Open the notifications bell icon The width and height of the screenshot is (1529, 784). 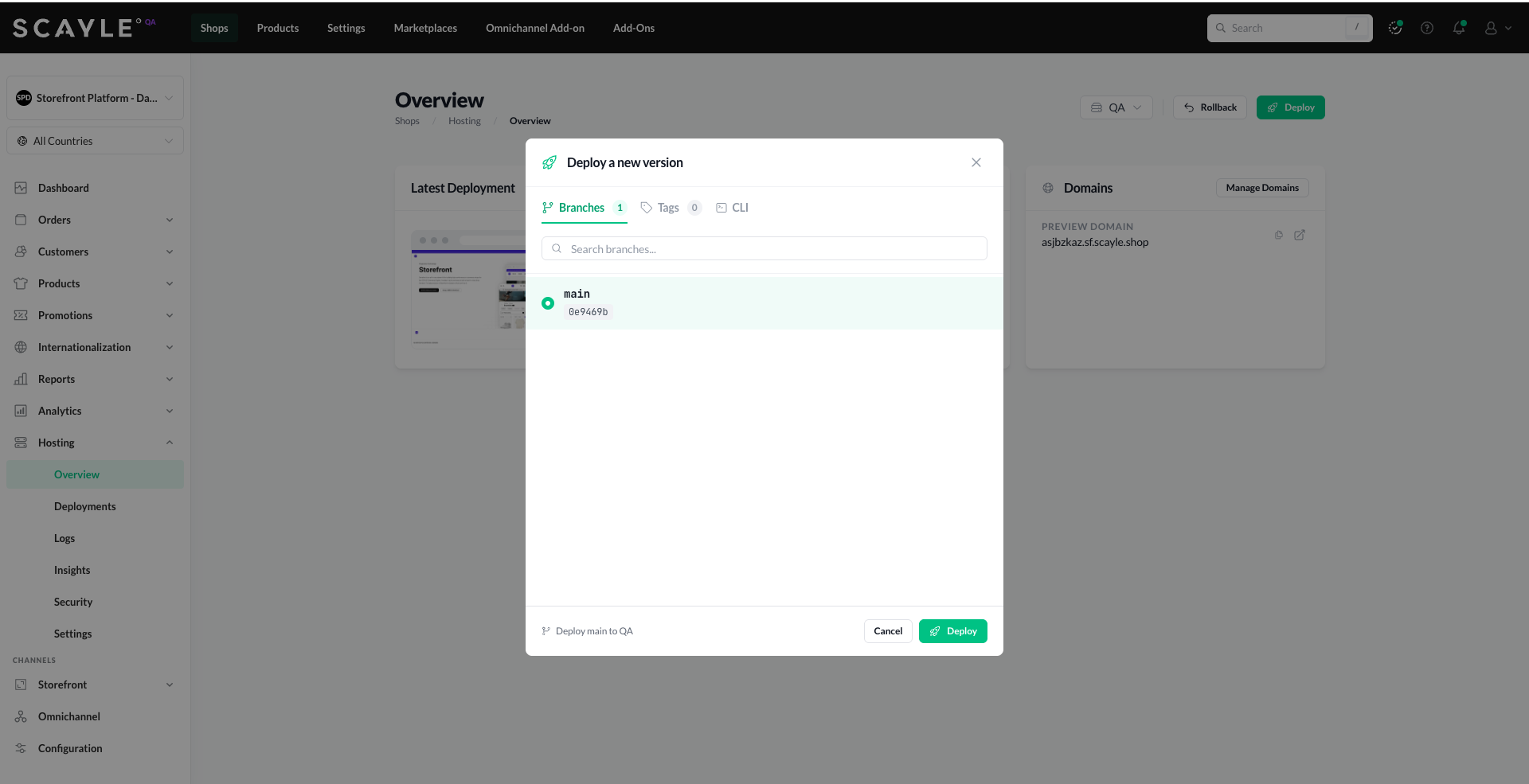coord(1459,28)
